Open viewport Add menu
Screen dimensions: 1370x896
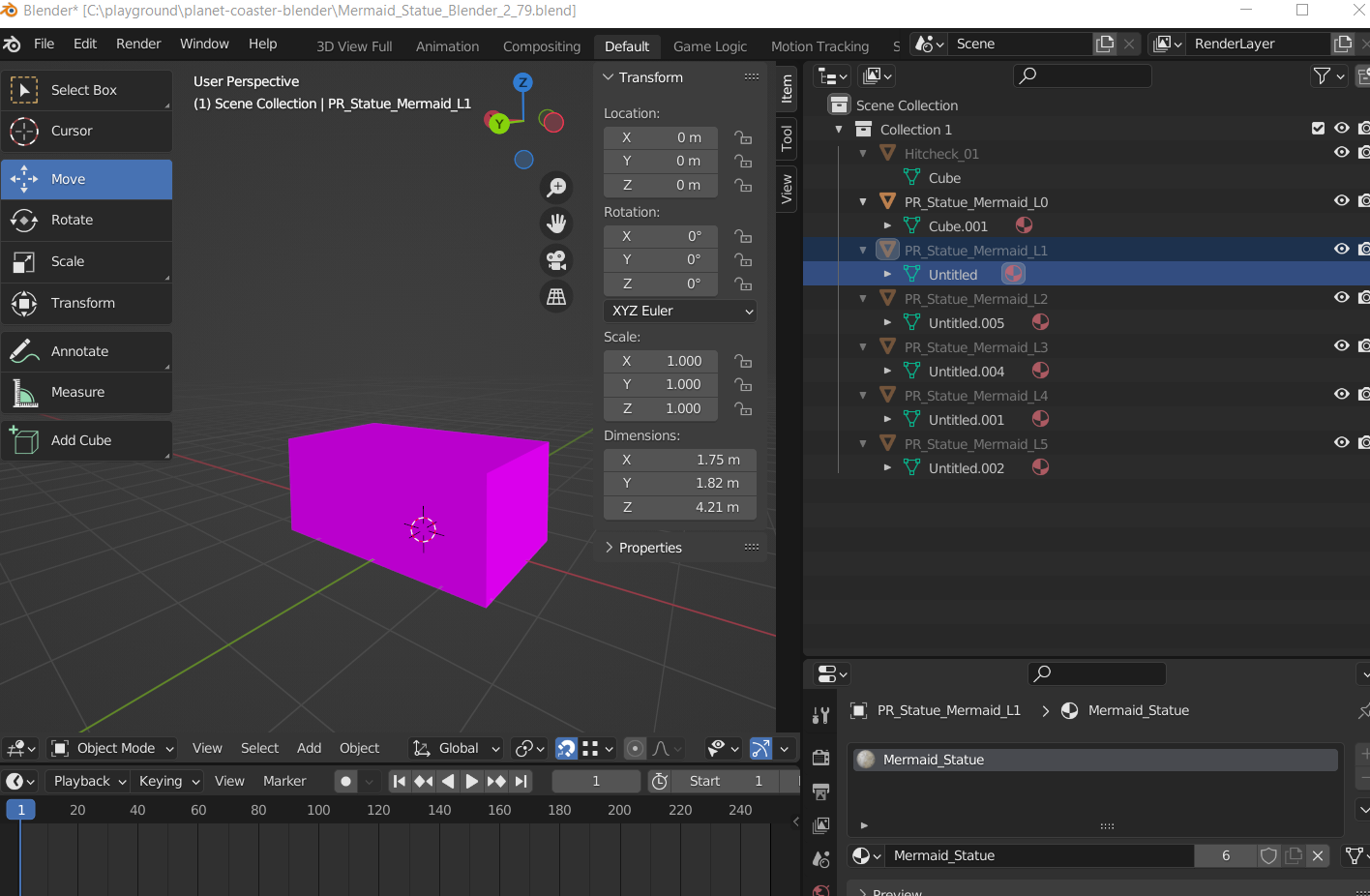tap(309, 748)
